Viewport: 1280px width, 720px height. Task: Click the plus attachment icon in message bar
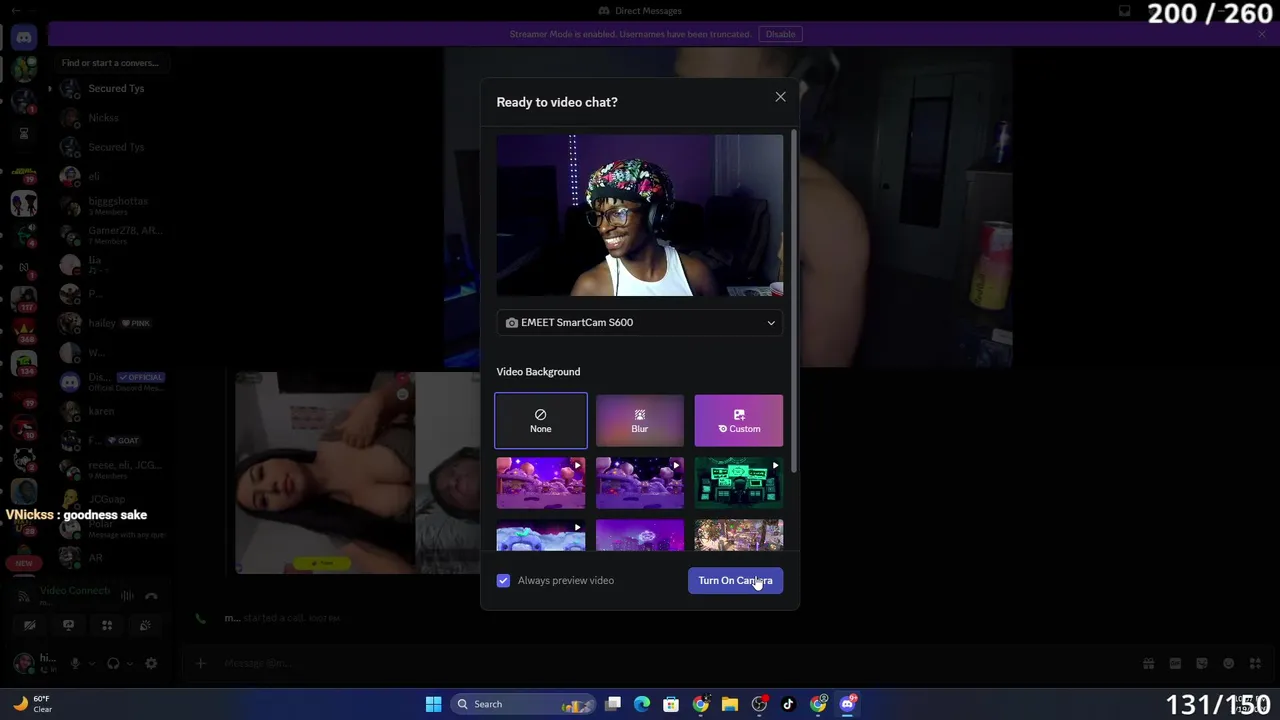click(x=200, y=663)
